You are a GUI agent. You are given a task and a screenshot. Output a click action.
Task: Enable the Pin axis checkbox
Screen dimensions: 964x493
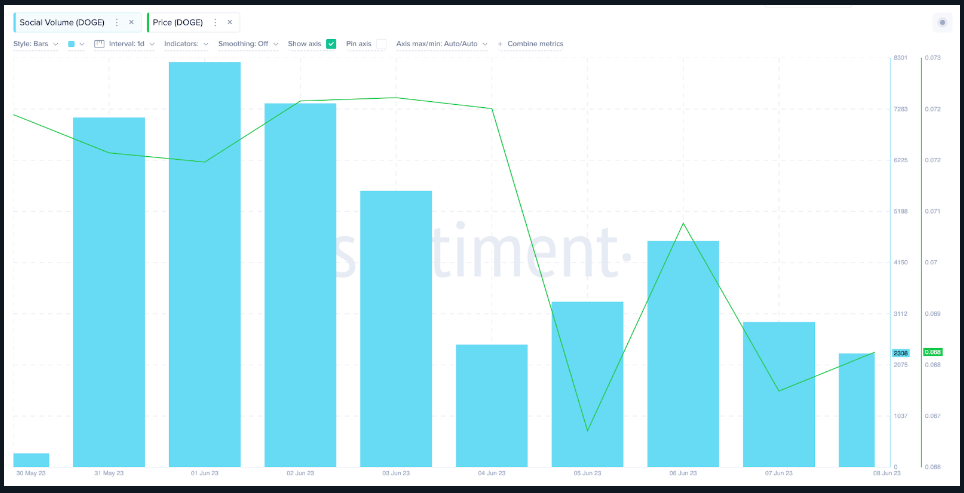(x=381, y=44)
